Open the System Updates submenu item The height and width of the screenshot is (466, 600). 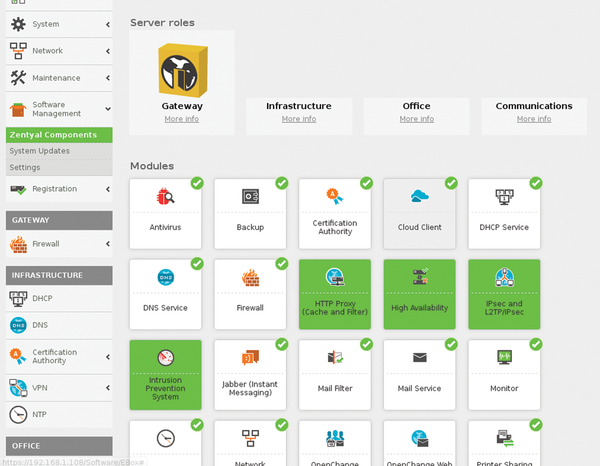(59, 151)
